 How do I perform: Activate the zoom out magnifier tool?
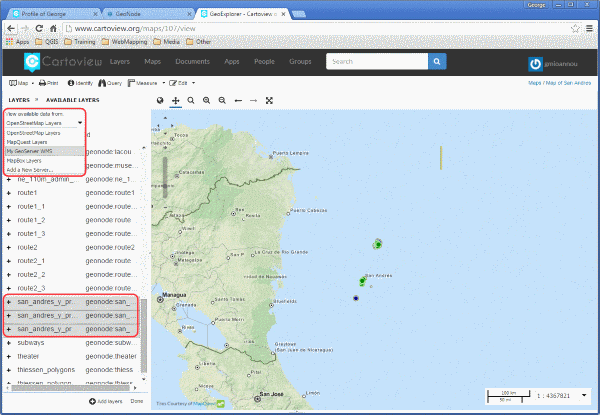[x=222, y=101]
